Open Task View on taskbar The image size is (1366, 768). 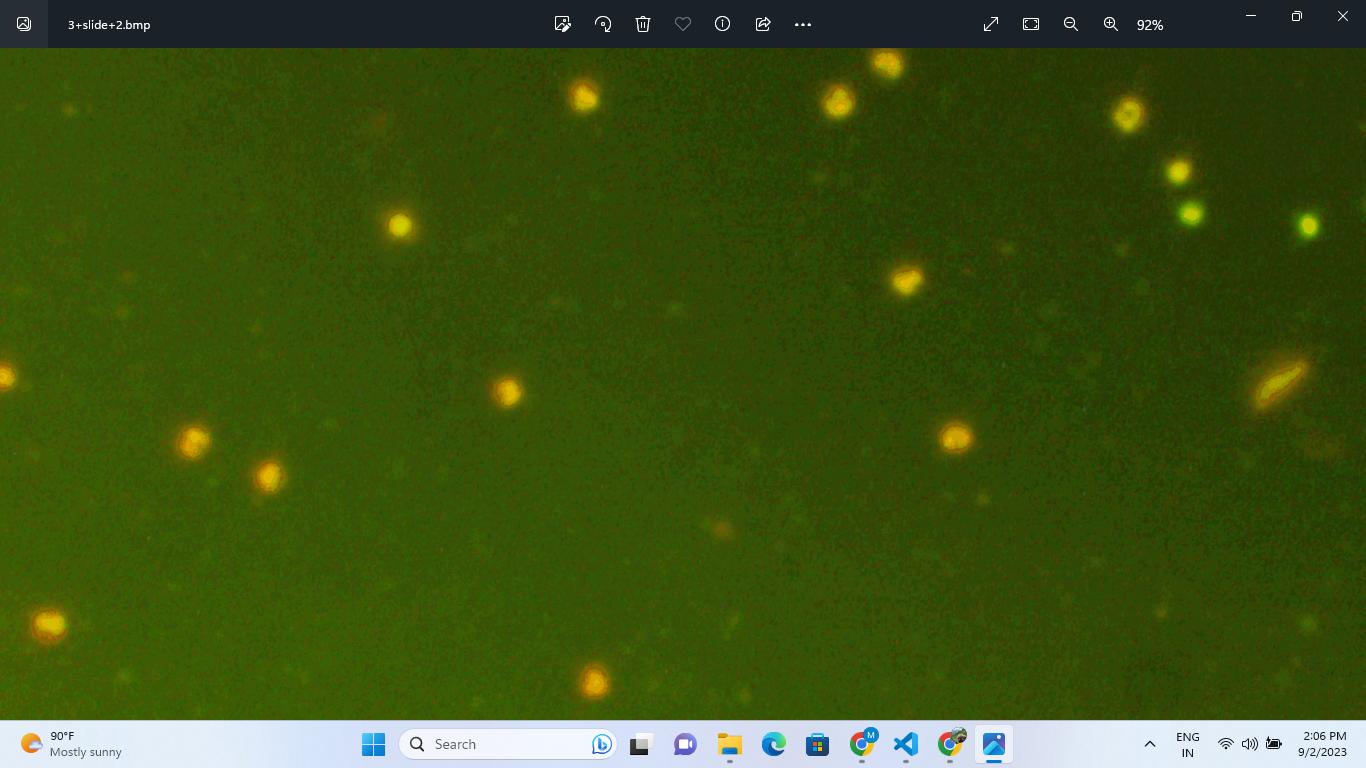tap(640, 744)
